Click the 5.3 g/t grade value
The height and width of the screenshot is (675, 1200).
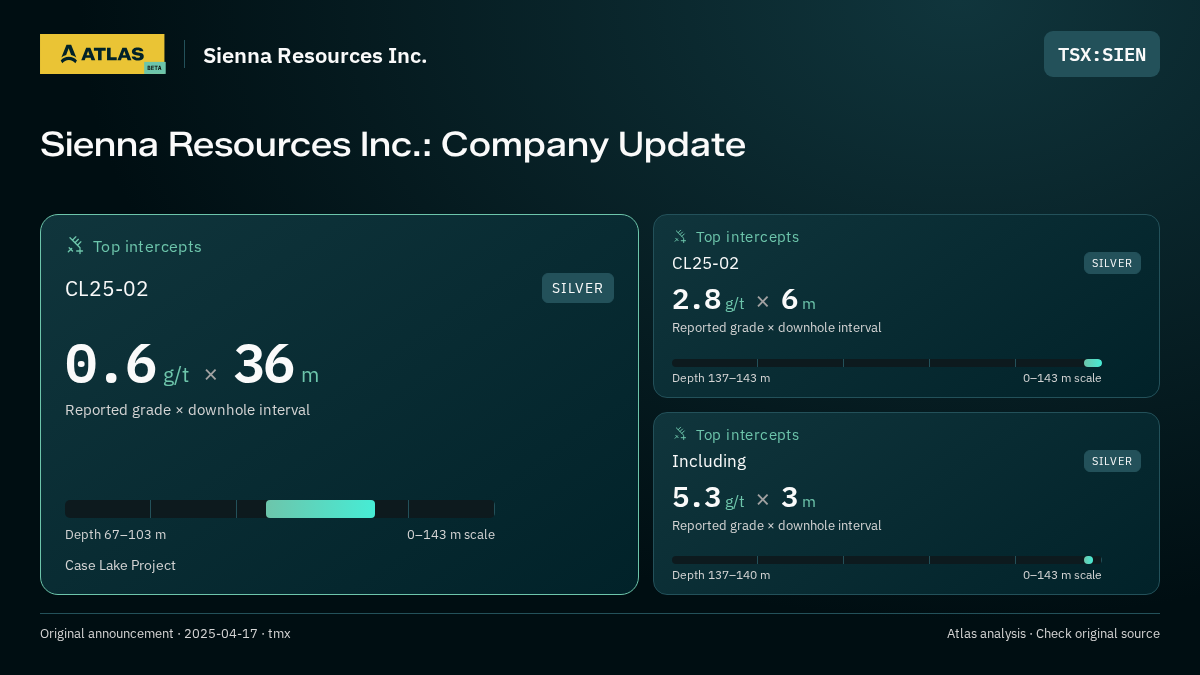[x=708, y=498]
